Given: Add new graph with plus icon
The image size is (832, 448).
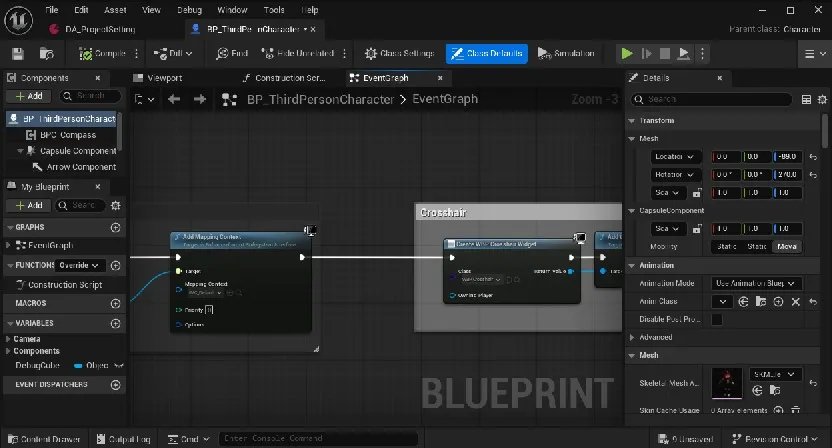Looking at the screenshot, I should [x=116, y=227].
